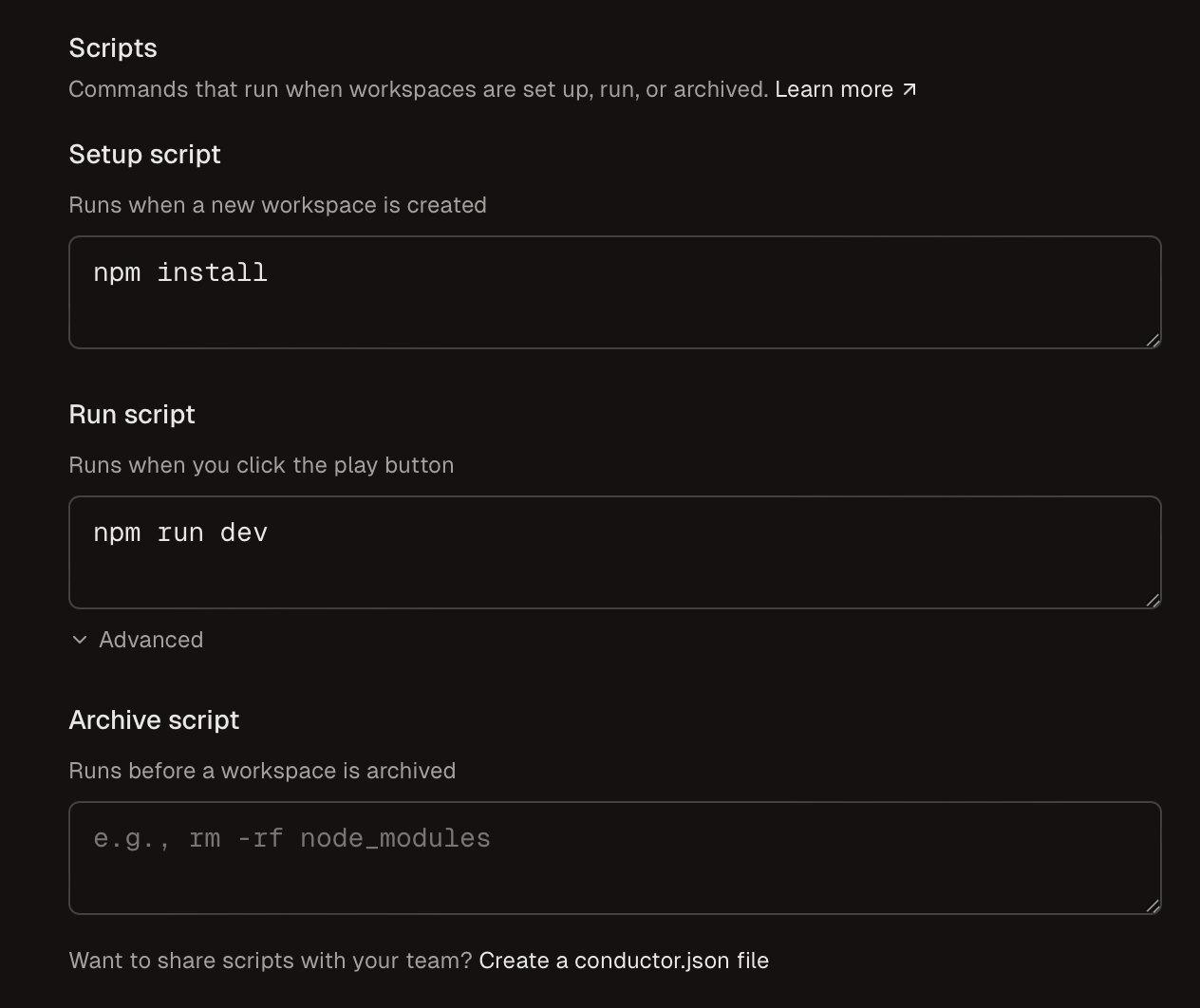Click the resize grip on Setup script box
The image size is (1200, 1008).
[1153, 341]
